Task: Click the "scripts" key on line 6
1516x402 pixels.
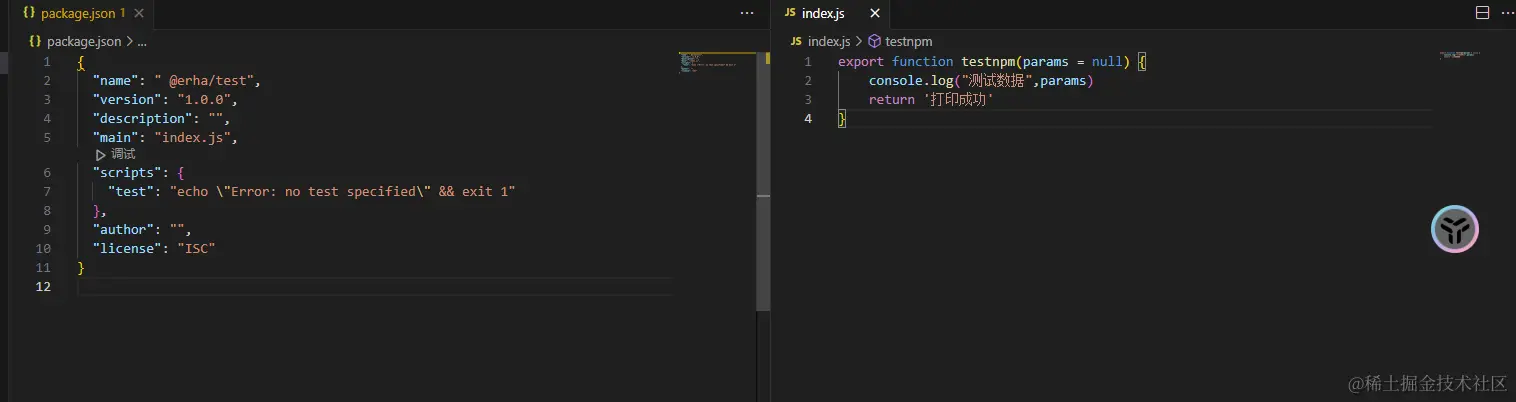Action: 127,172
